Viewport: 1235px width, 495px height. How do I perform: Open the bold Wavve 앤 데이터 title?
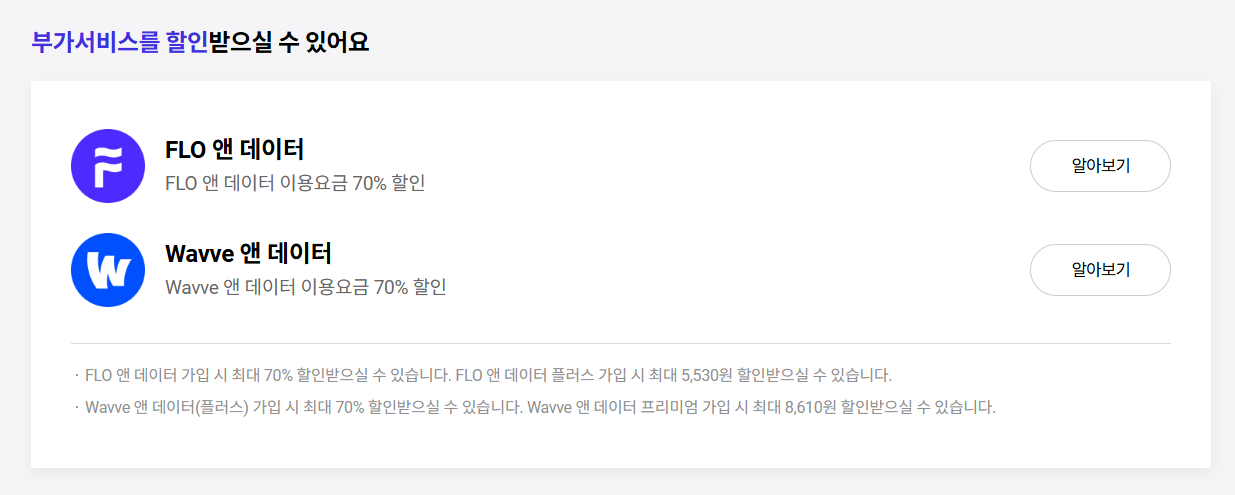pyautogui.click(x=248, y=254)
